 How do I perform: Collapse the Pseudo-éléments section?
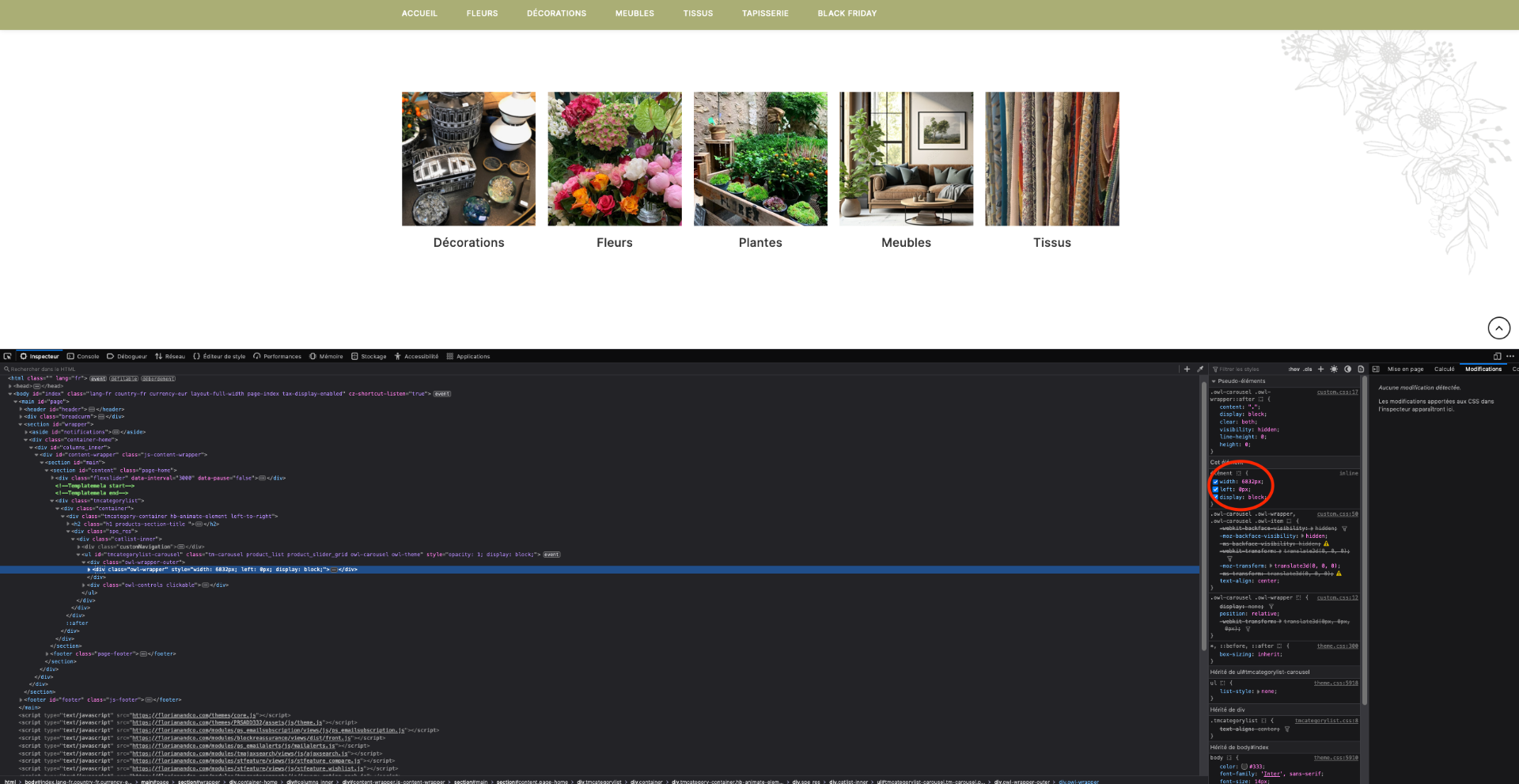tap(1214, 381)
